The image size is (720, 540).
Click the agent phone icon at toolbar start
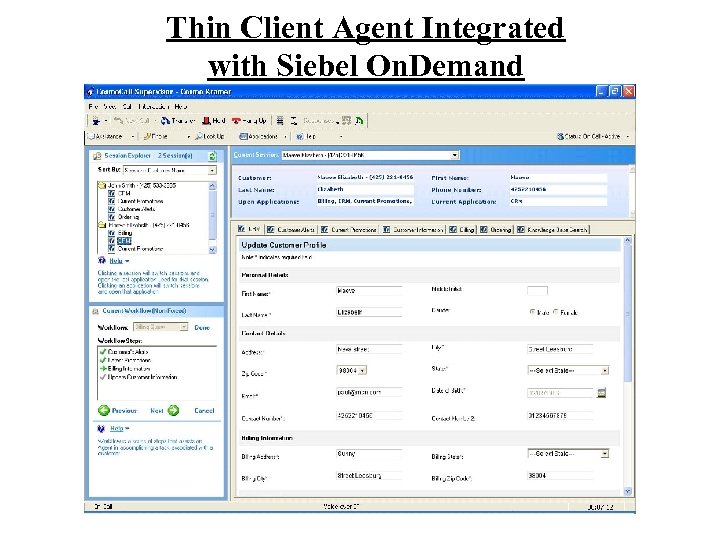pos(96,121)
